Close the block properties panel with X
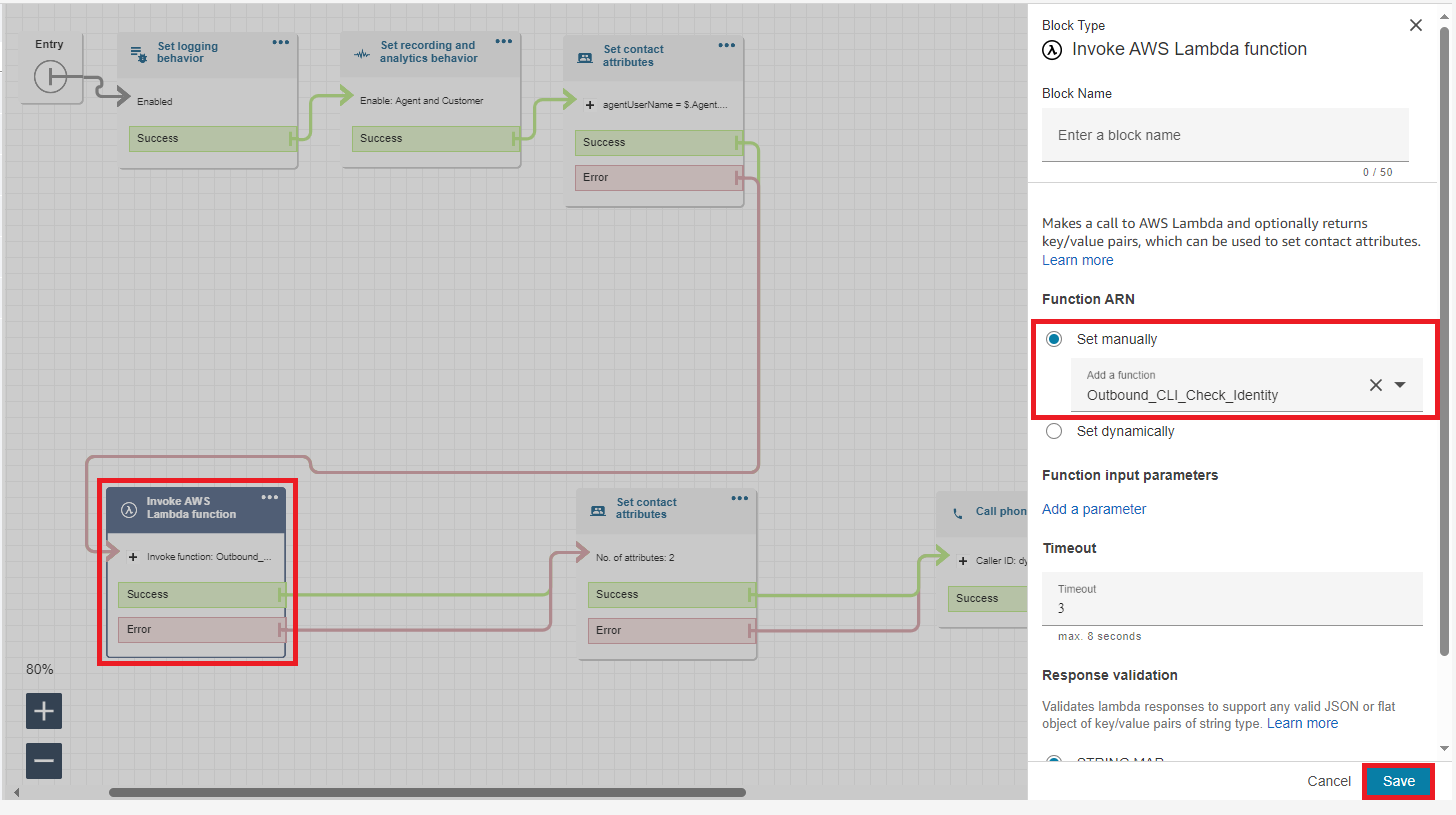This screenshot has width=1456, height=815. [x=1416, y=26]
